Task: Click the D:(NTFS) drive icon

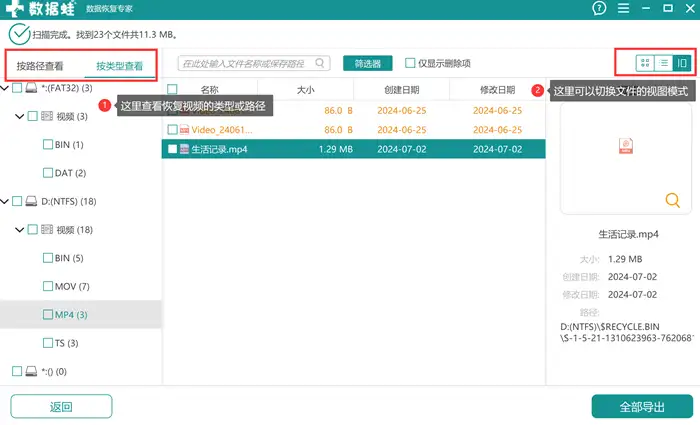Action: pos(31,201)
